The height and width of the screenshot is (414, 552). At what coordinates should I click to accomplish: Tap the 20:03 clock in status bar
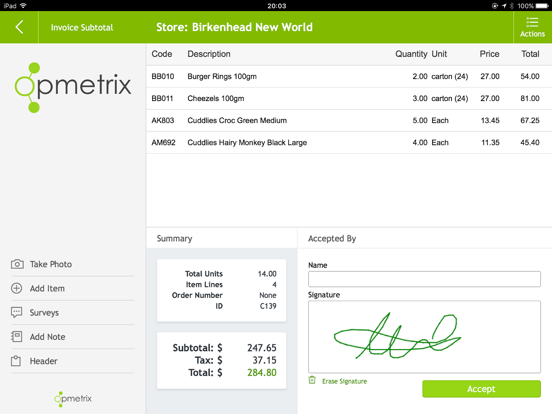tap(276, 6)
